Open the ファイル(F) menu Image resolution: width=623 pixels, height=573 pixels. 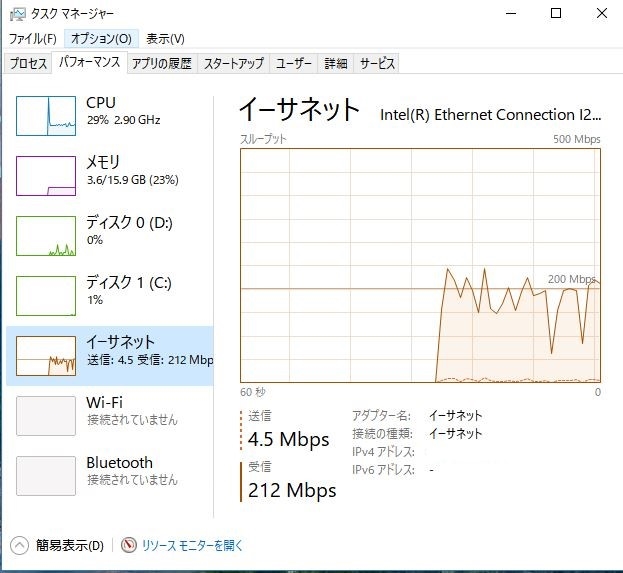[x=32, y=39]
